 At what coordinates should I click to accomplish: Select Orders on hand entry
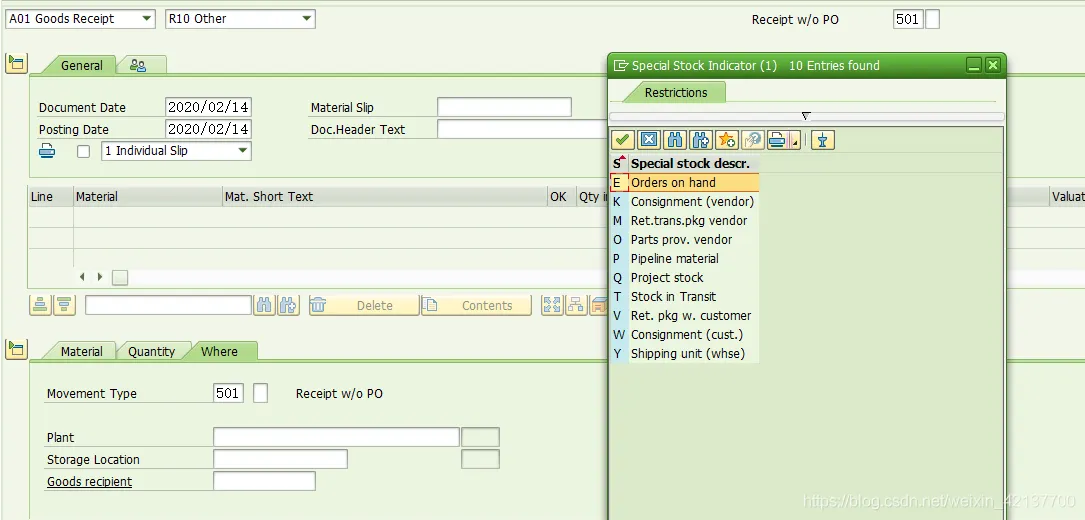pyautogui.click(x=684, y=183)
